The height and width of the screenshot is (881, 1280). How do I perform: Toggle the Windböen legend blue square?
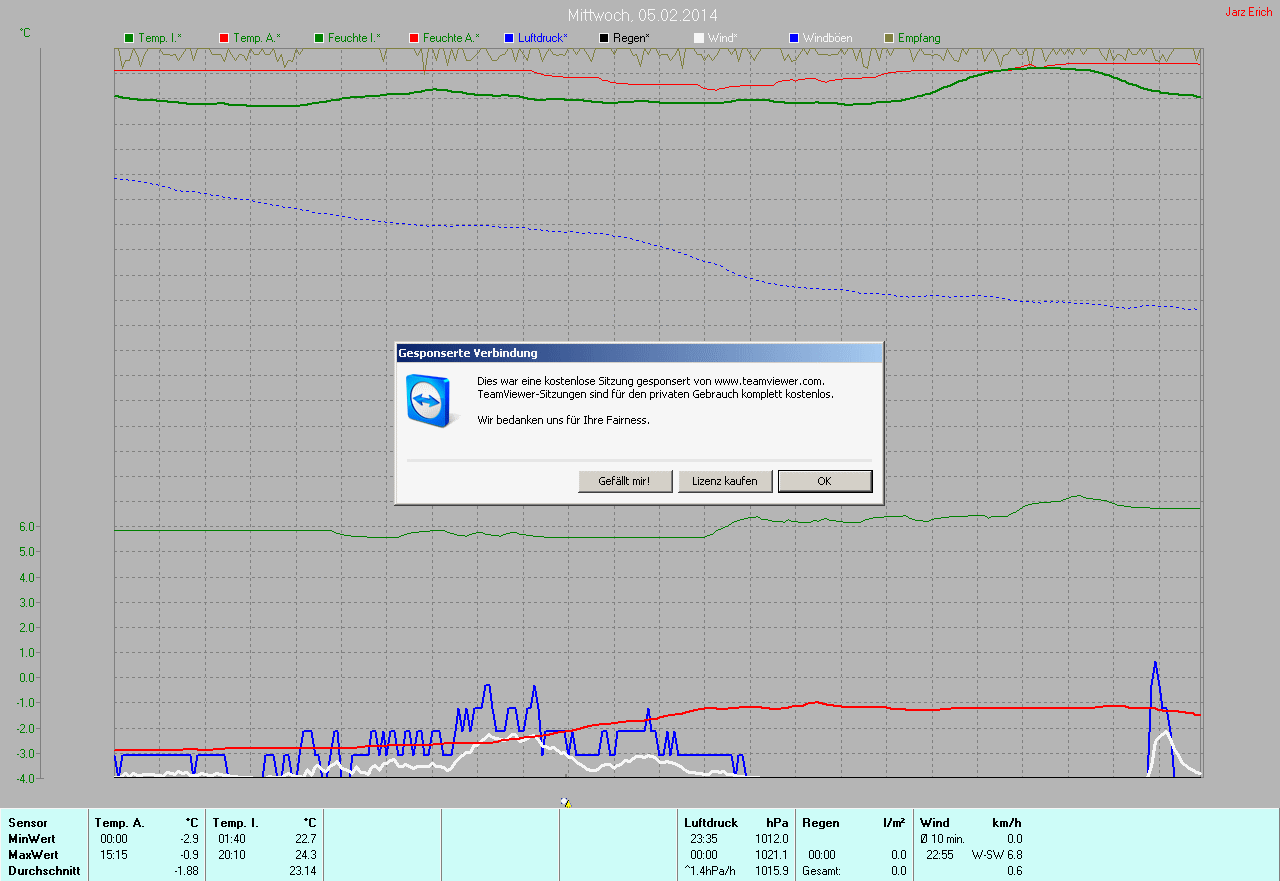[794, 38]
